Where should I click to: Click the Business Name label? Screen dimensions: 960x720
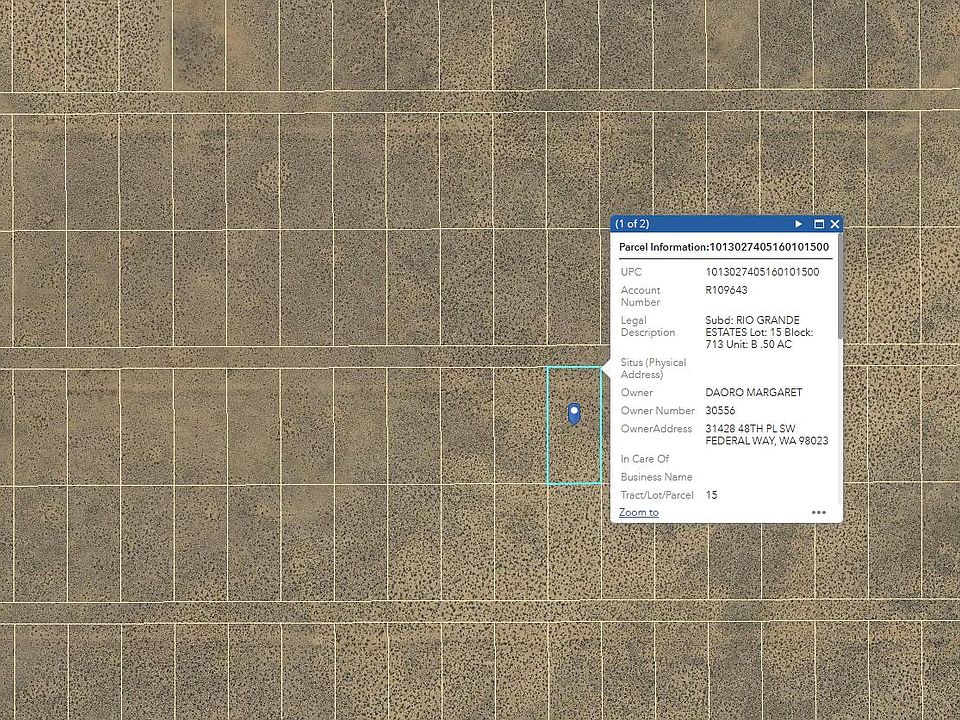click(656, 477)
